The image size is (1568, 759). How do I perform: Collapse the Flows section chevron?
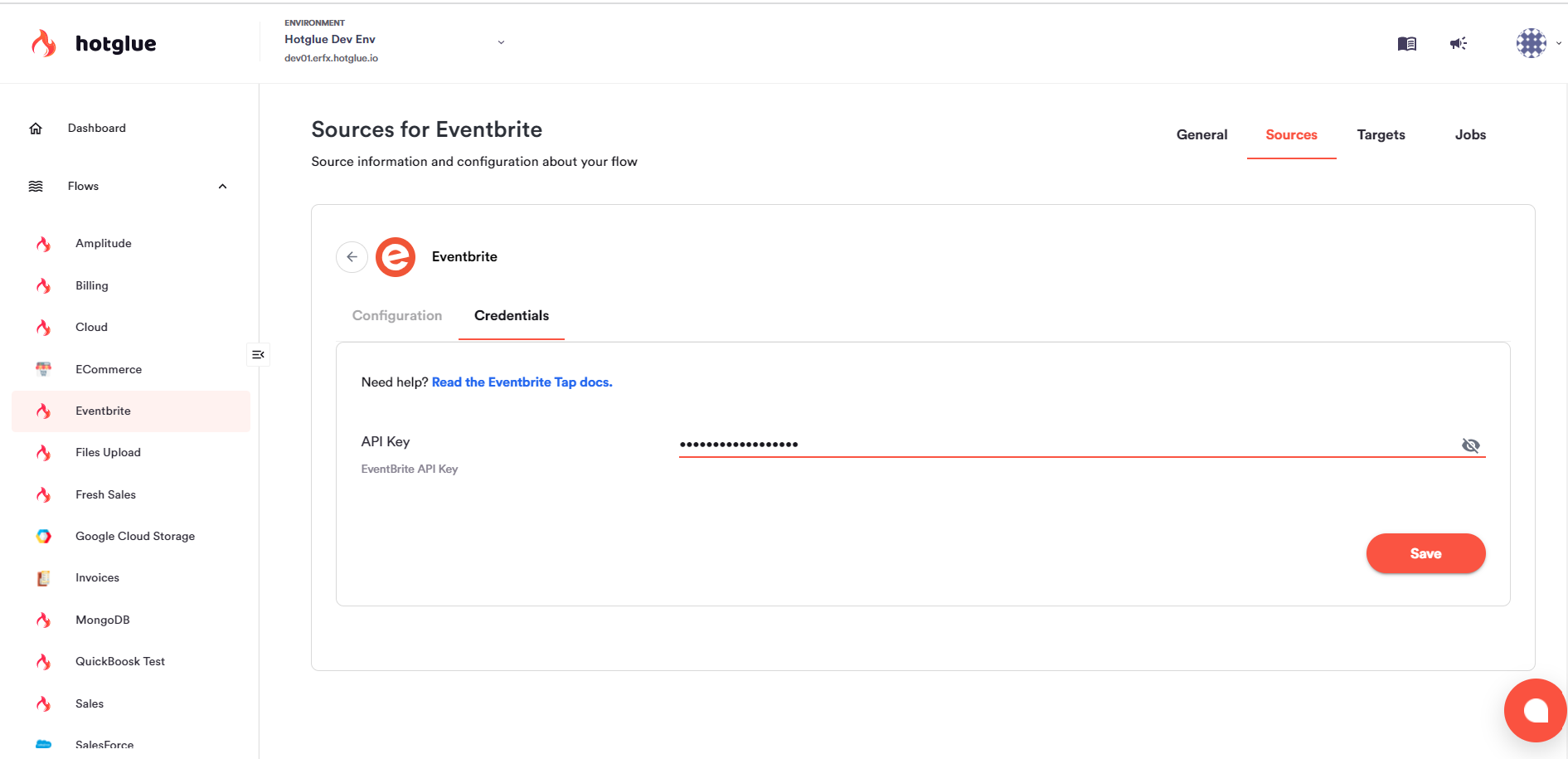(x=222, y=187)
